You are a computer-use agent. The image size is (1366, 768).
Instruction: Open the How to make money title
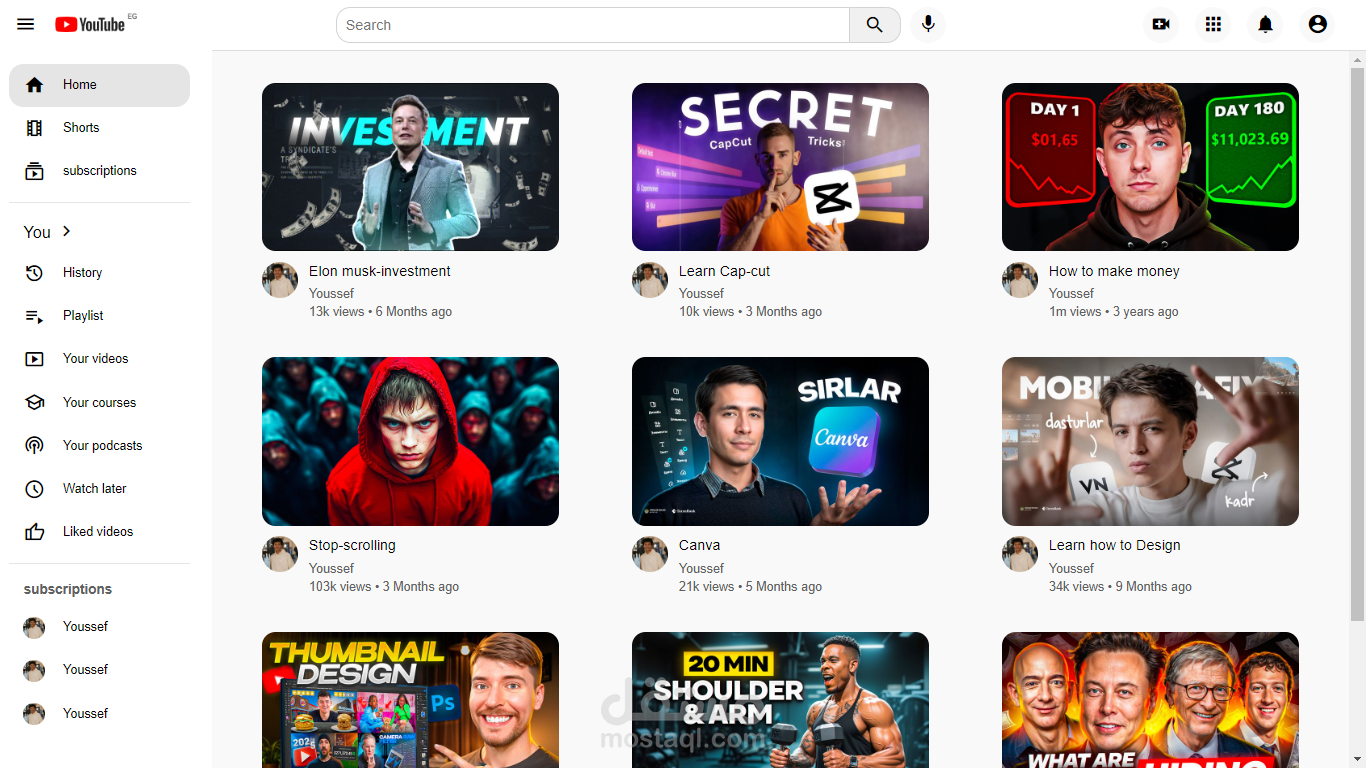point(1114,271)
